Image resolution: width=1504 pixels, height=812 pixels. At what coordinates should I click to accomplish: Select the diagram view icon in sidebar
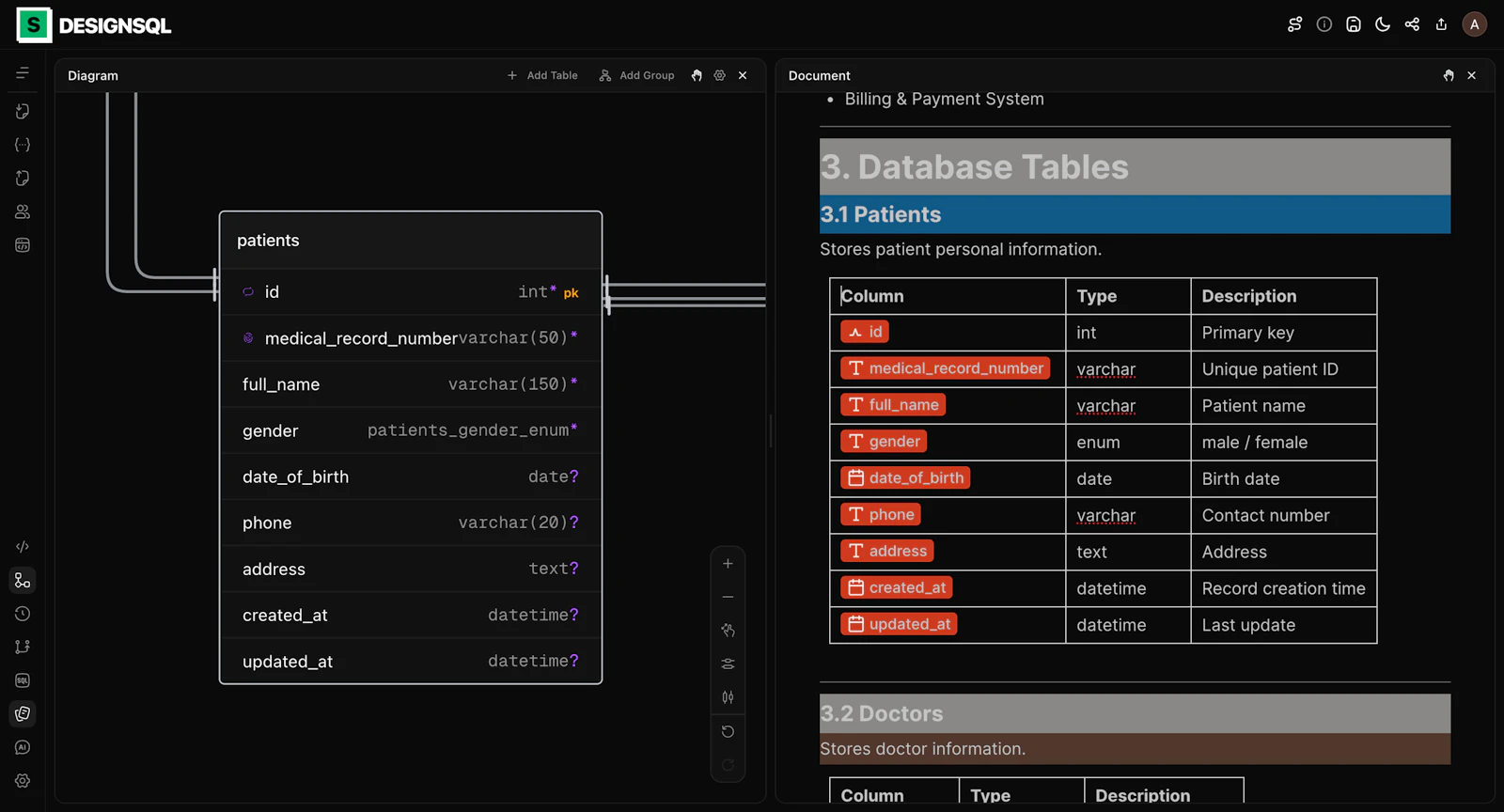coord(23,580)
